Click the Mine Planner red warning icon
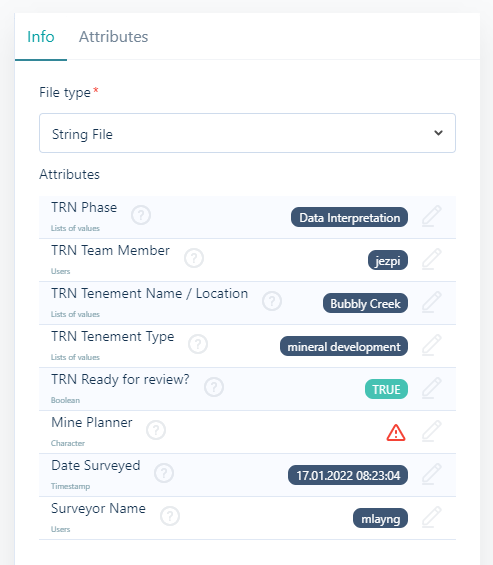493x565 pixels. pyautogui.click(x=396, y=432)
